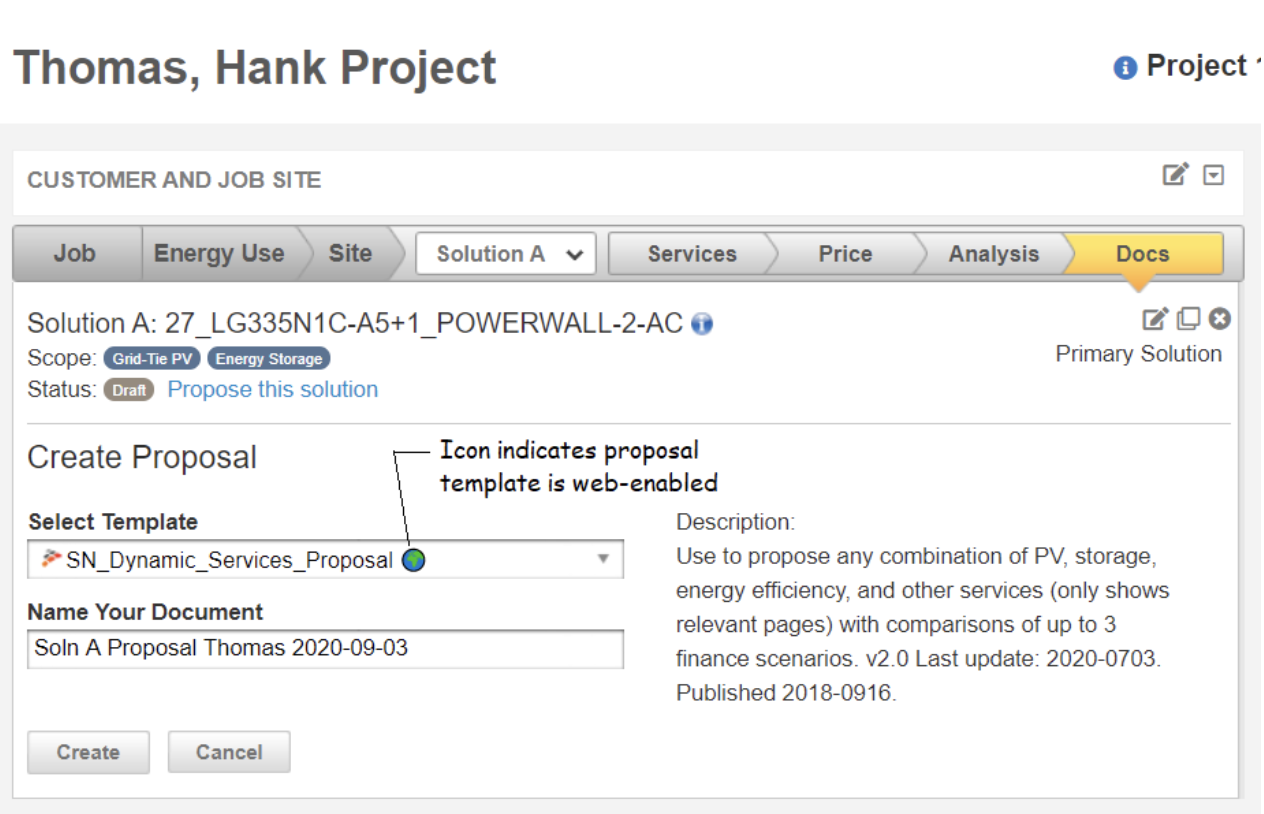Delete Solution A with the X icon

point(1219,319)
